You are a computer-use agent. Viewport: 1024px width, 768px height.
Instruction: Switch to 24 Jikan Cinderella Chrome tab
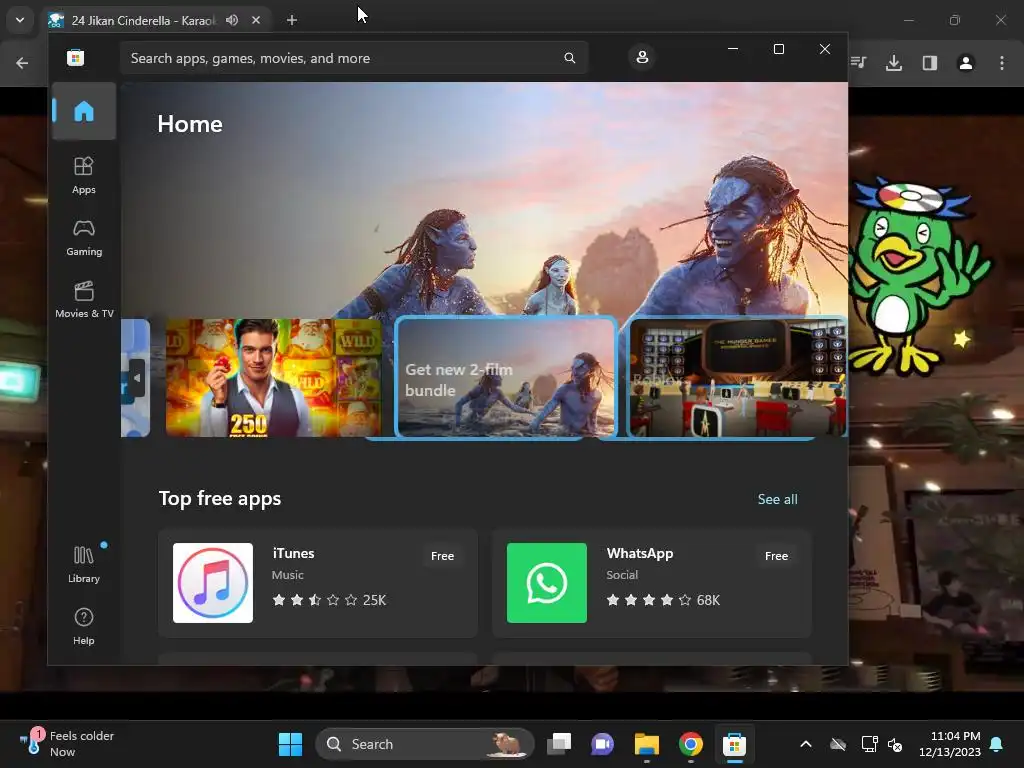pos(143,20)
